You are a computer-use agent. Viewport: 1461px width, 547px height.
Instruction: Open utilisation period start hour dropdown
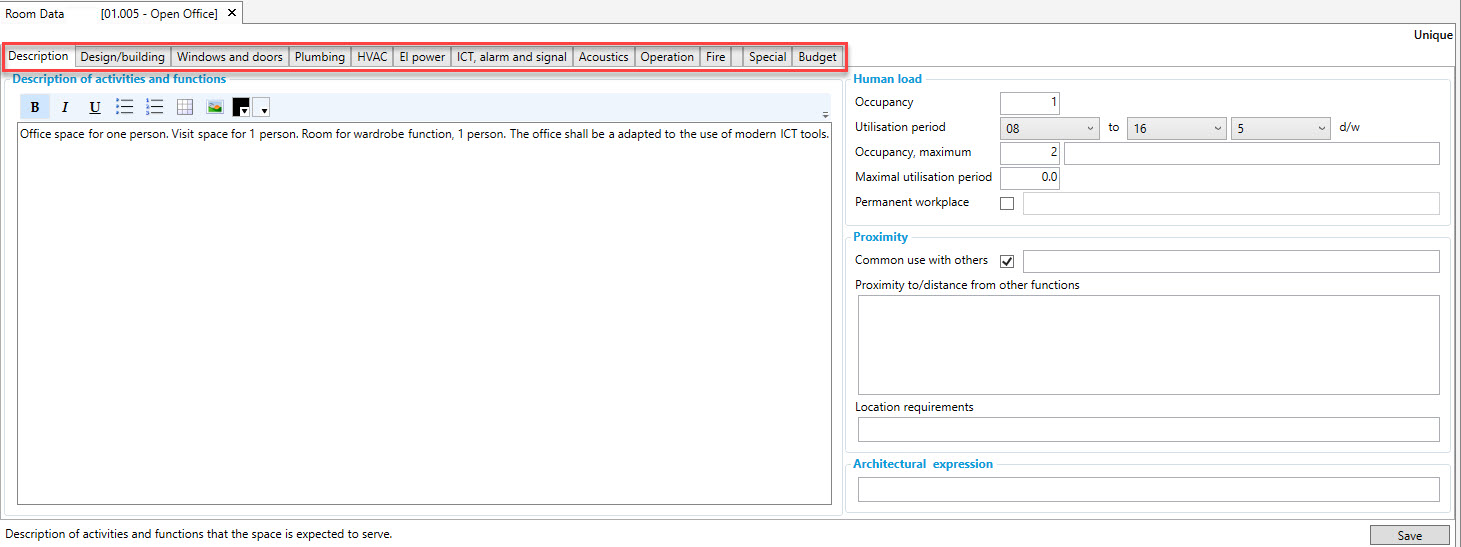tap(1050, 129)
